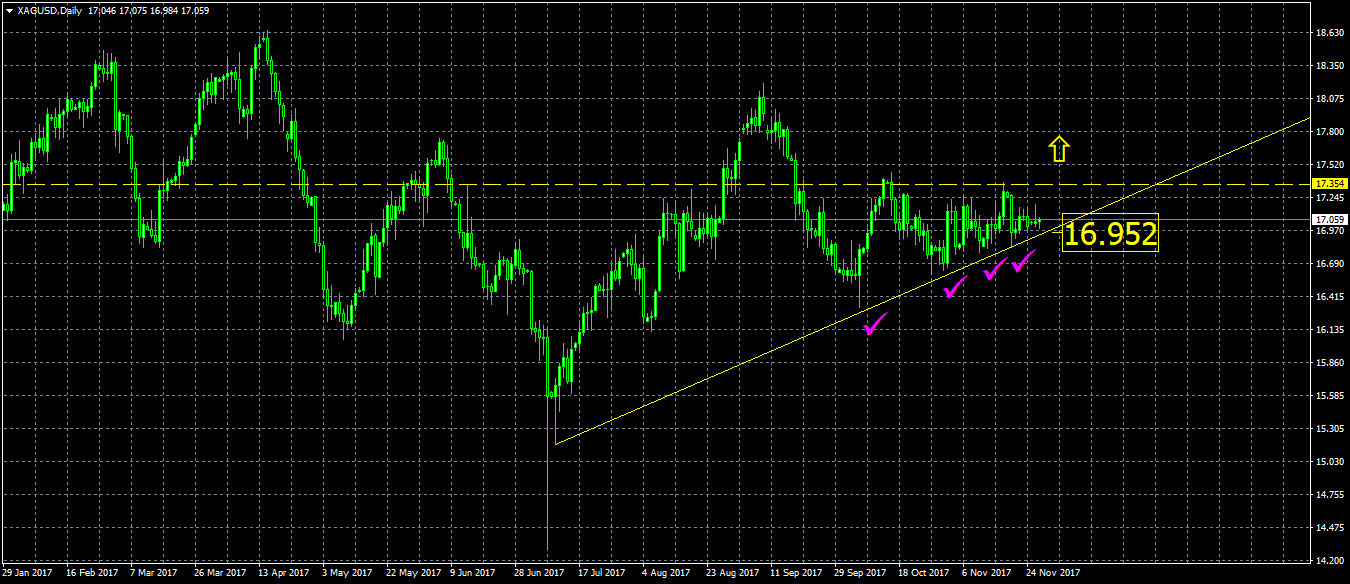This screenshot has height=584, width=1350.
Task: Click the second magenta checkmark from left
Action: pos(955,287)
